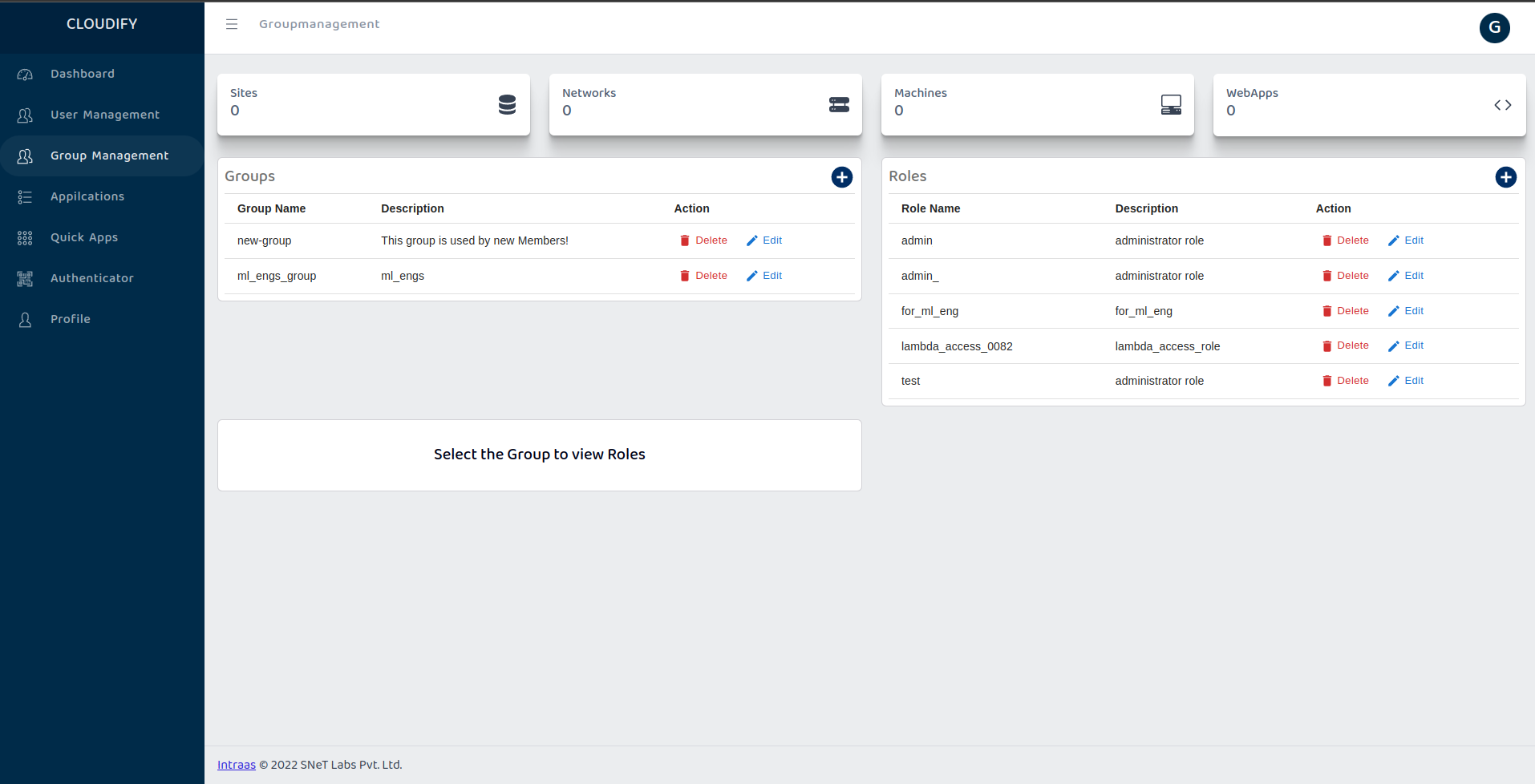The image size is (1535, 784).
Task: Click the User Management people icon
Action: coord(25,115)
